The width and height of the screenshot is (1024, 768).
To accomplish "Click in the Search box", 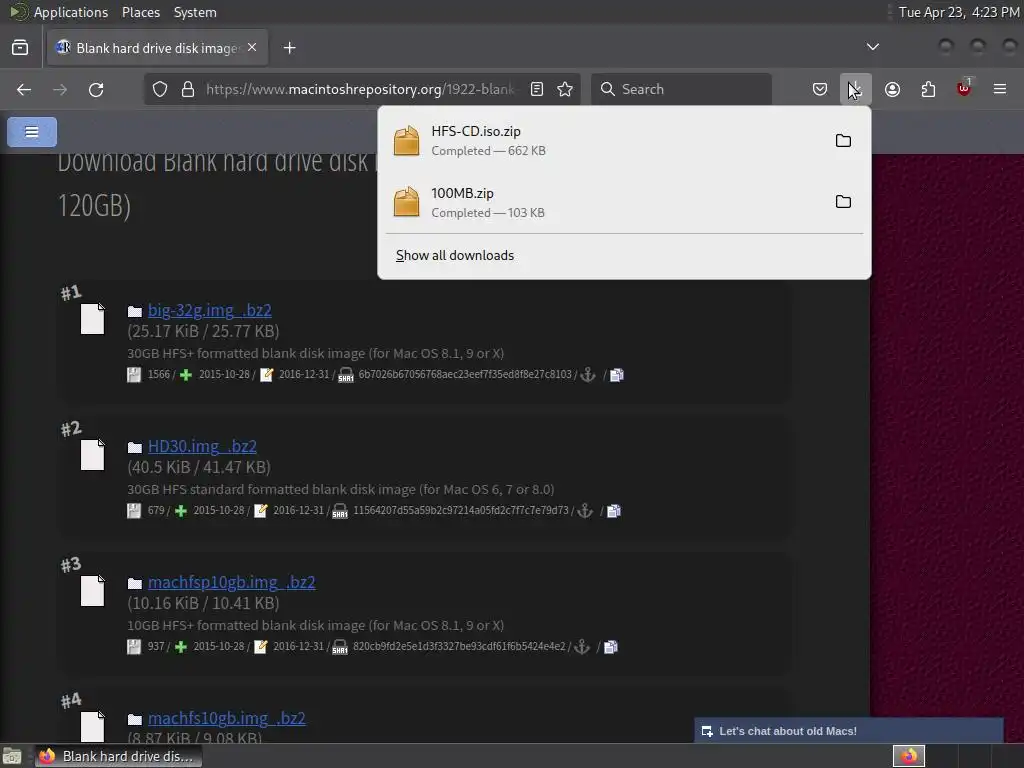I will [x=681, y=89].
